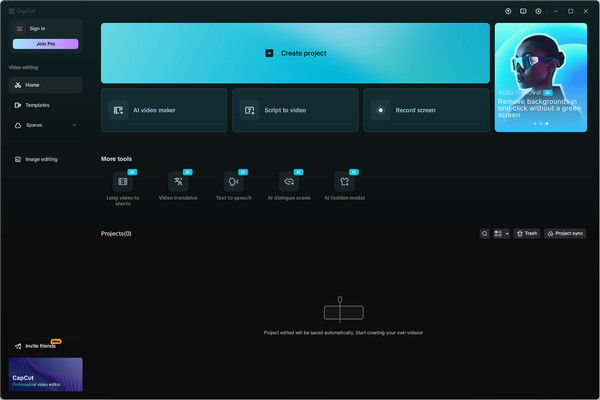Go to Home in the sidebar
This screenshot has height=400, width=600.
tap(46, 85)
